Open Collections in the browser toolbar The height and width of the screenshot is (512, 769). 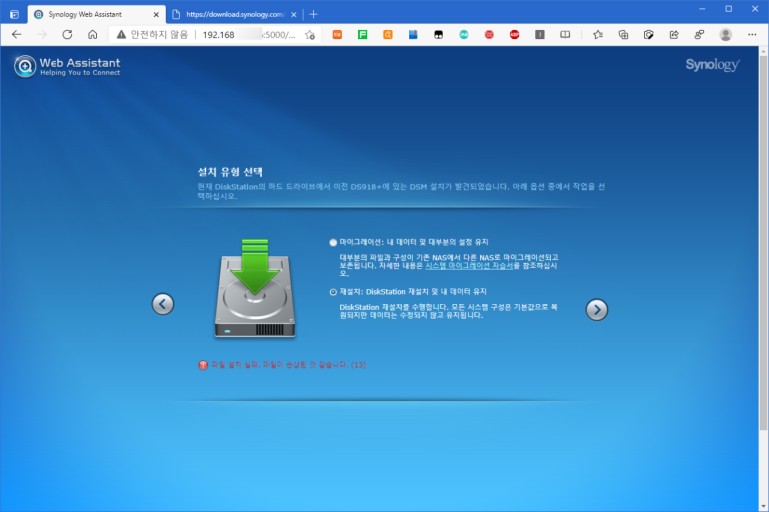point(623,34)
